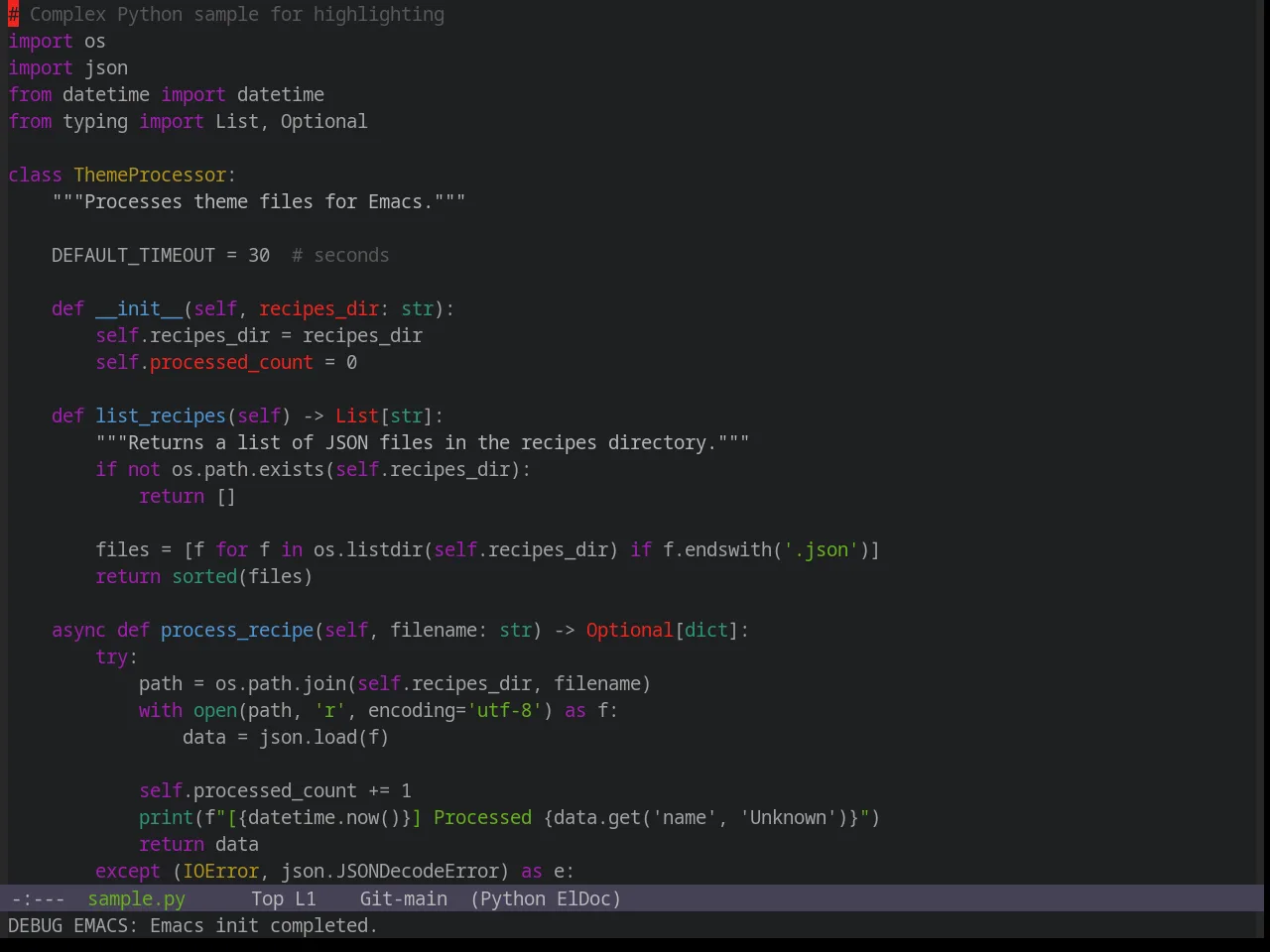1270x952 pixels.
Task: Click the 'Returns a list of JSON files' docstring
Action: pyautogui.click(x=422, y=442)
